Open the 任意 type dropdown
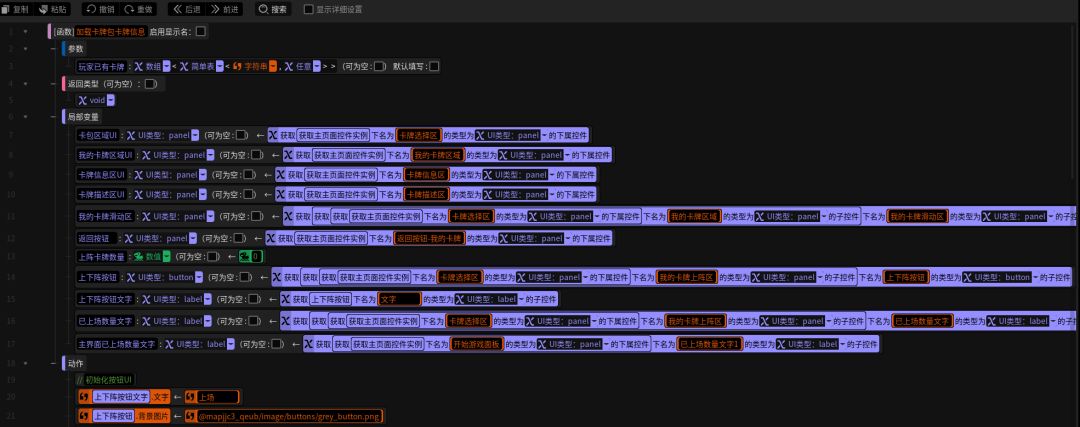The width and height of the screenshot is (1080, 427). (x=317, y=67)
